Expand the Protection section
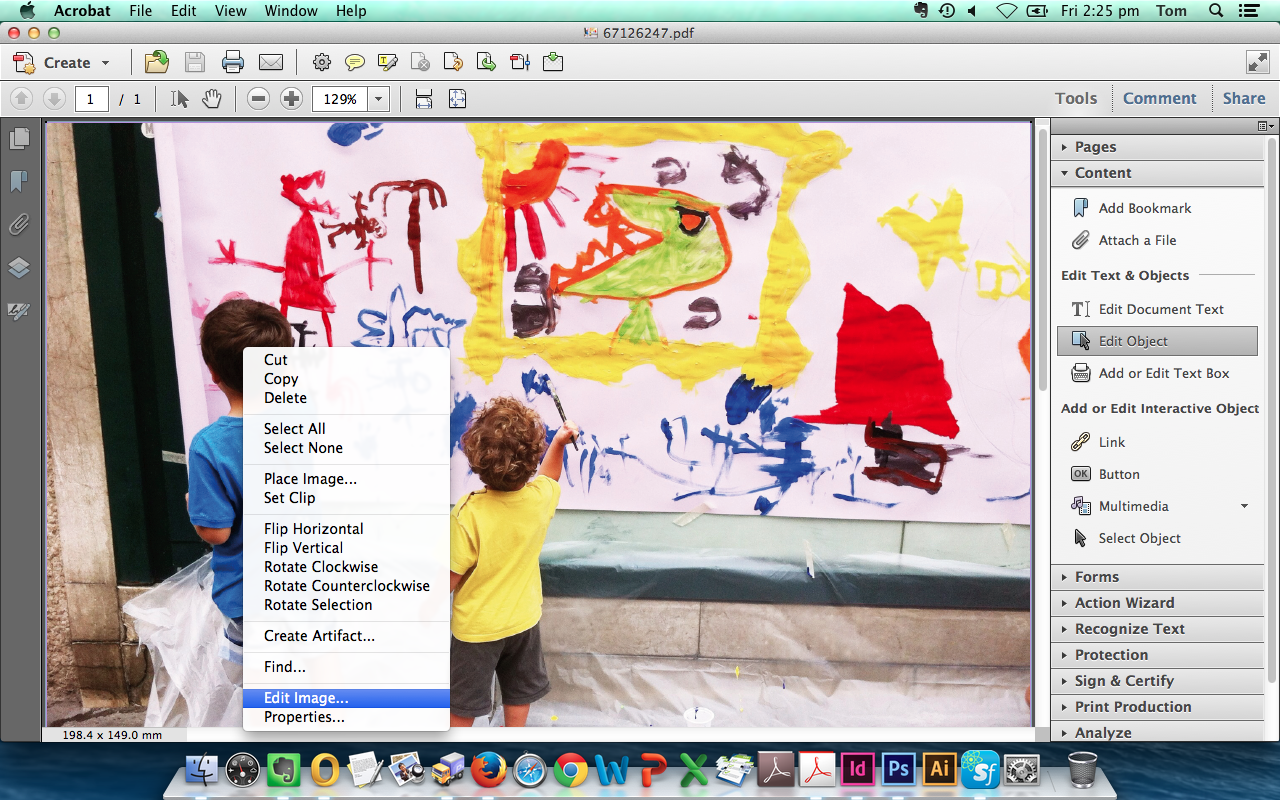This screenshot has width=1280, height=800. 1157,655
